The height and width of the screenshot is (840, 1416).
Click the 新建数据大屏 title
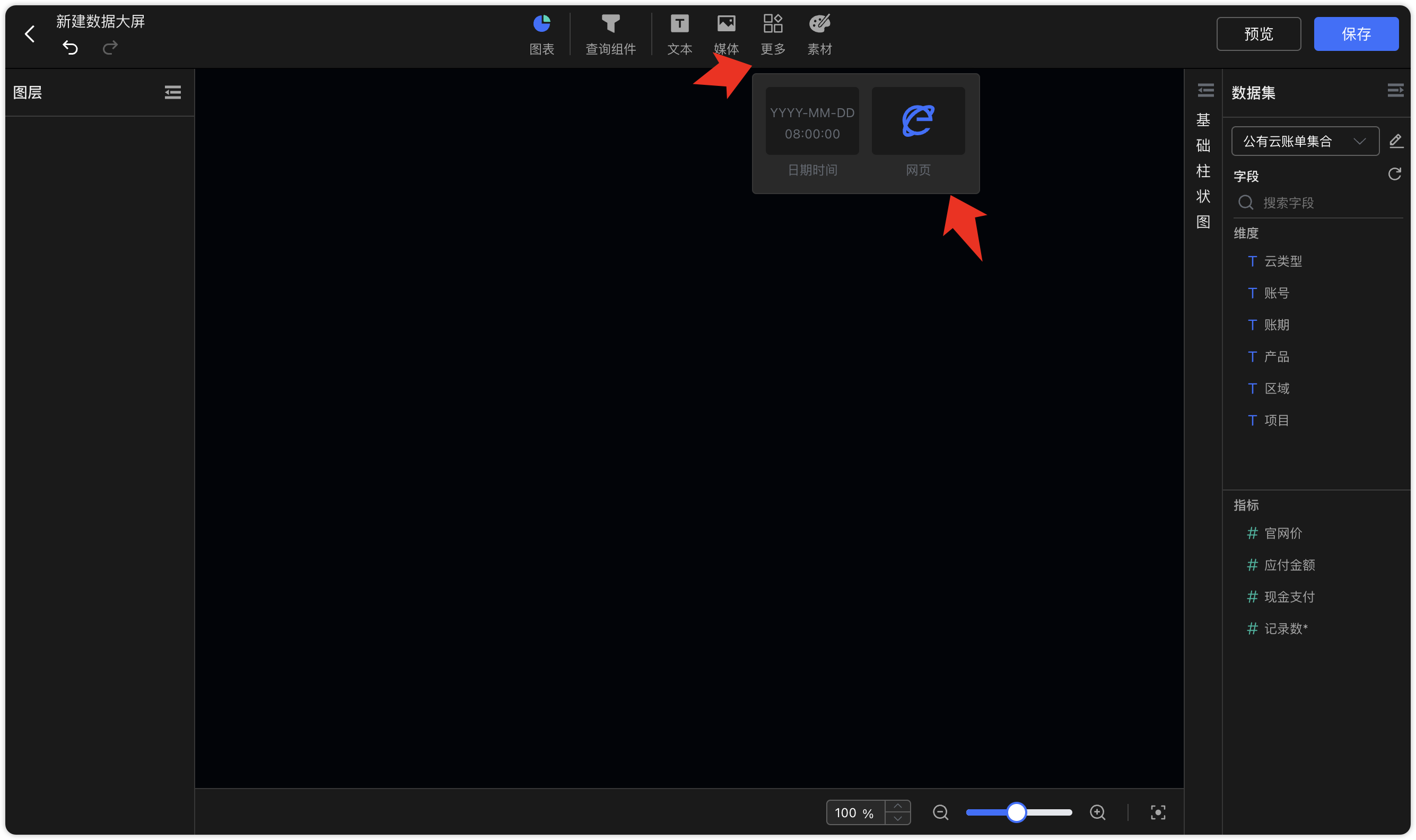click(x=100, y=22)
